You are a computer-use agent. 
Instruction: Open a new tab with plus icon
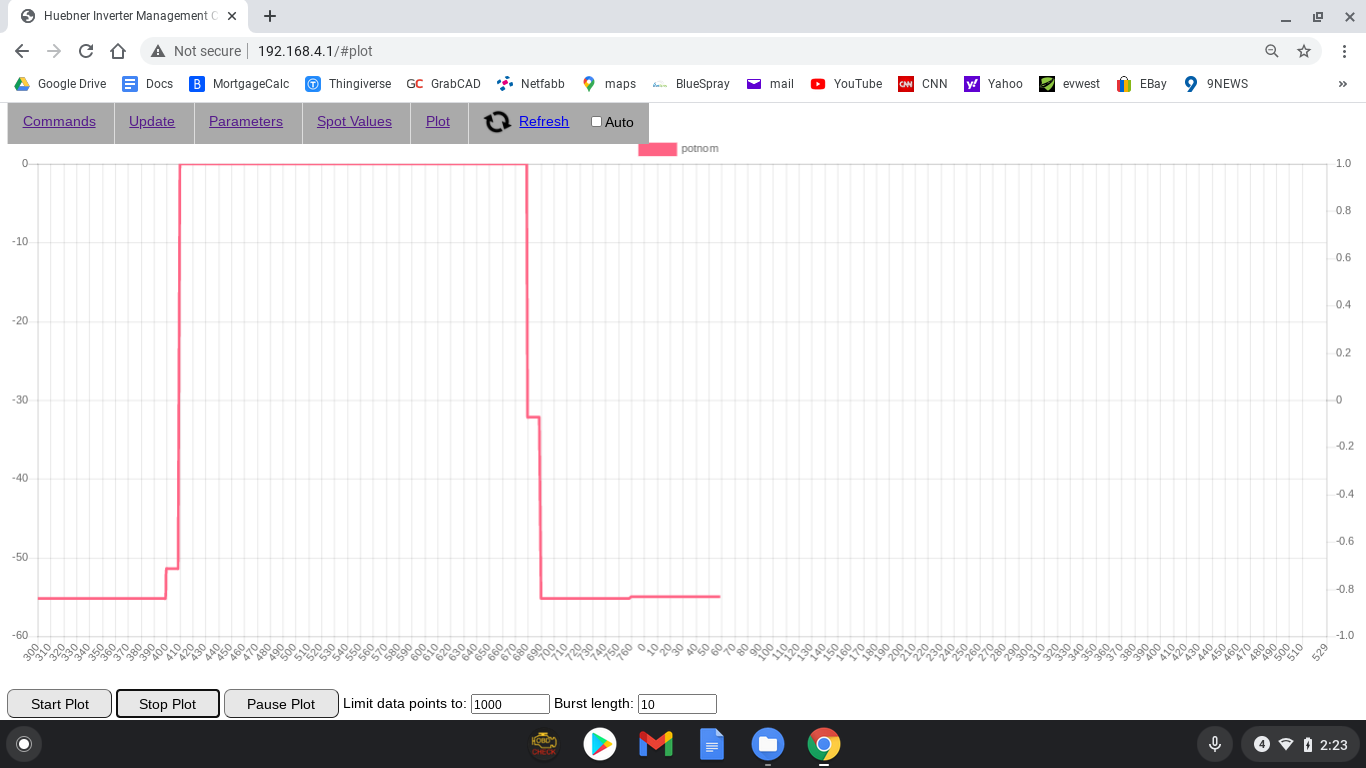[270, 16]
